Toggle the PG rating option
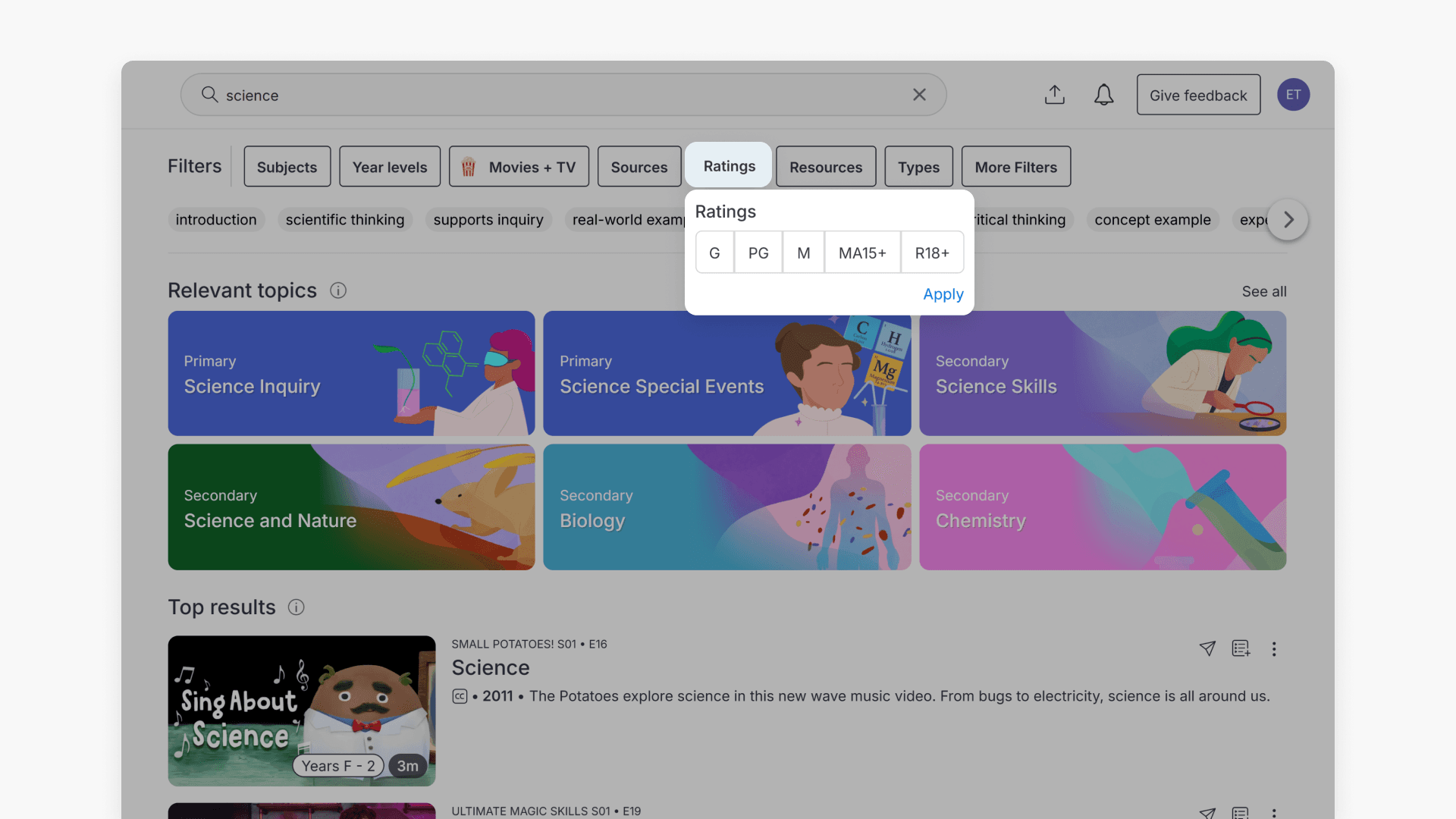This screenshot has height=819, width=1456. [758, 253]
